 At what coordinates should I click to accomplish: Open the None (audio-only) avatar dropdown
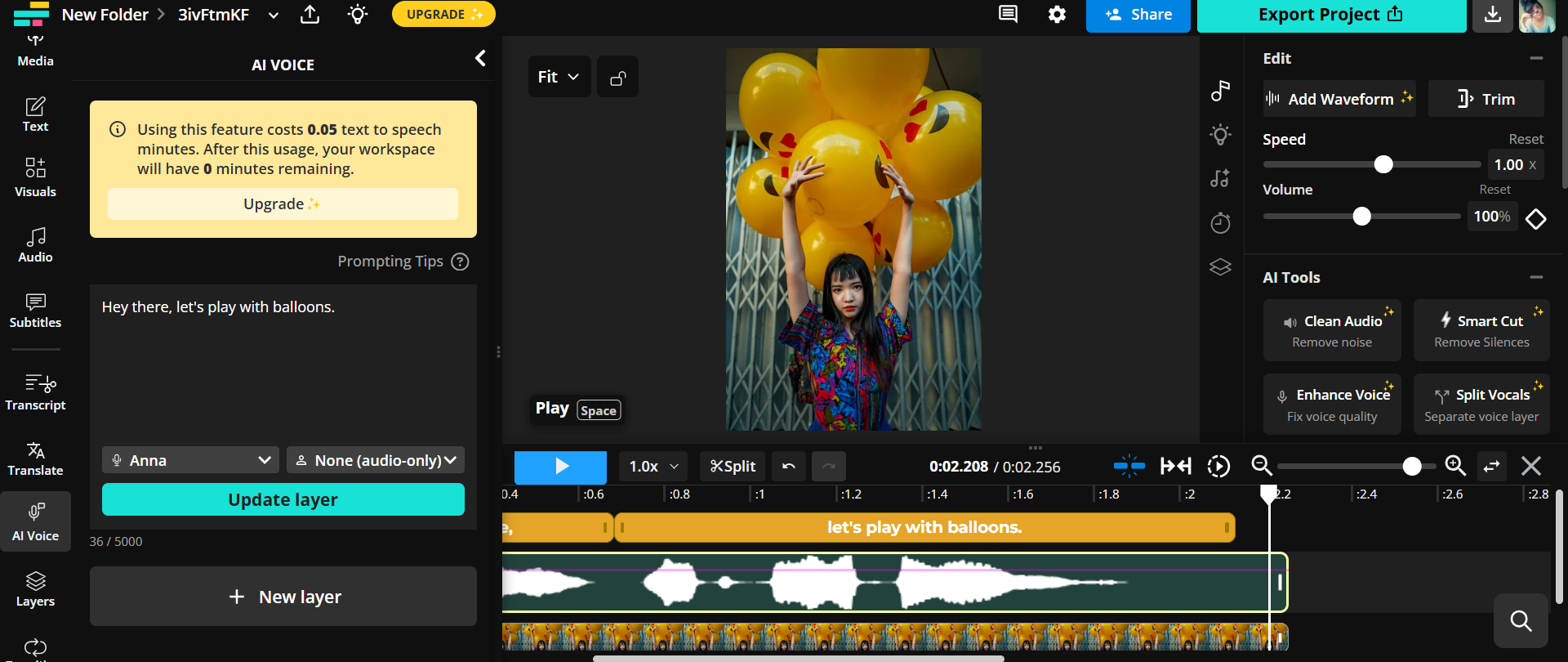tap(376, 460)
